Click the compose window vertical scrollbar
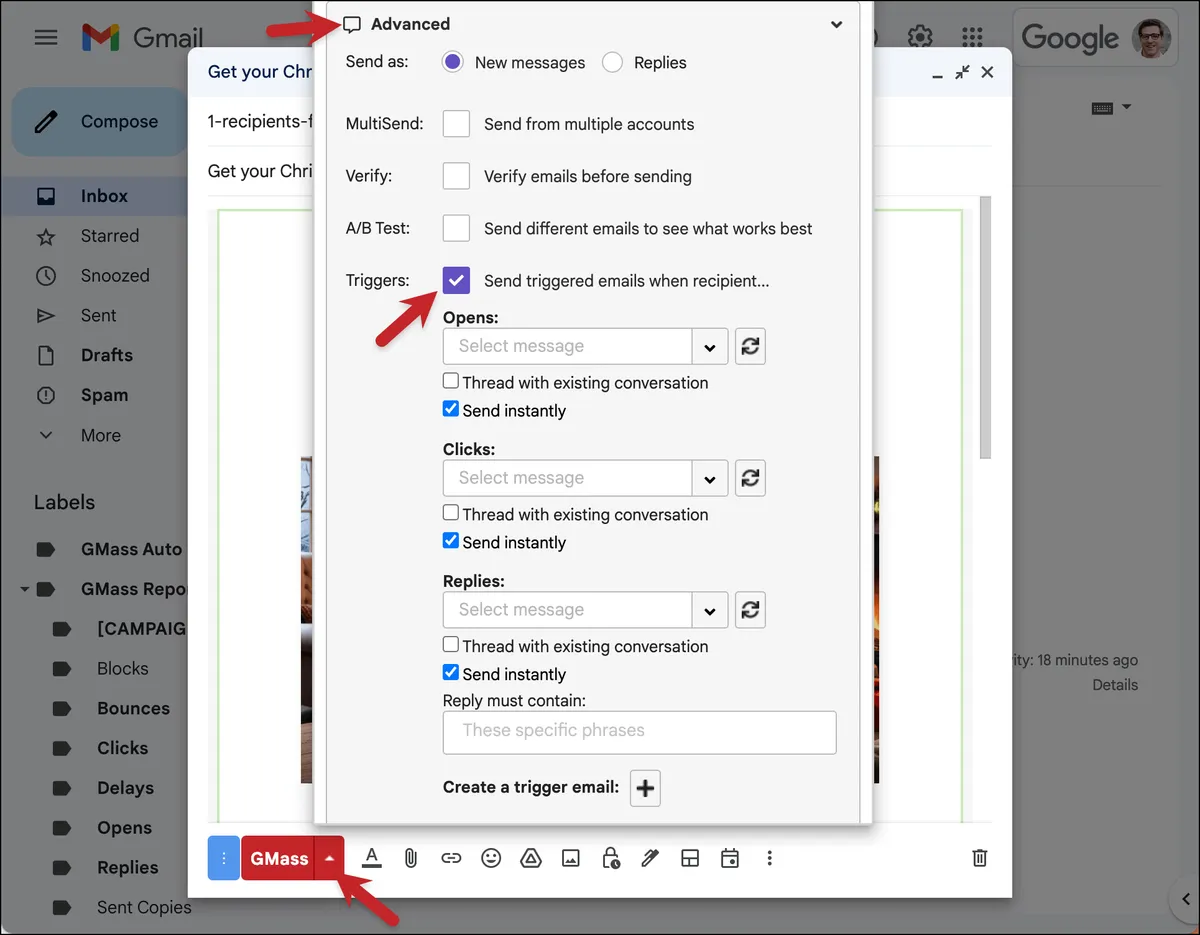Viewport: 1200px width, 935px height. click(985, 327)
